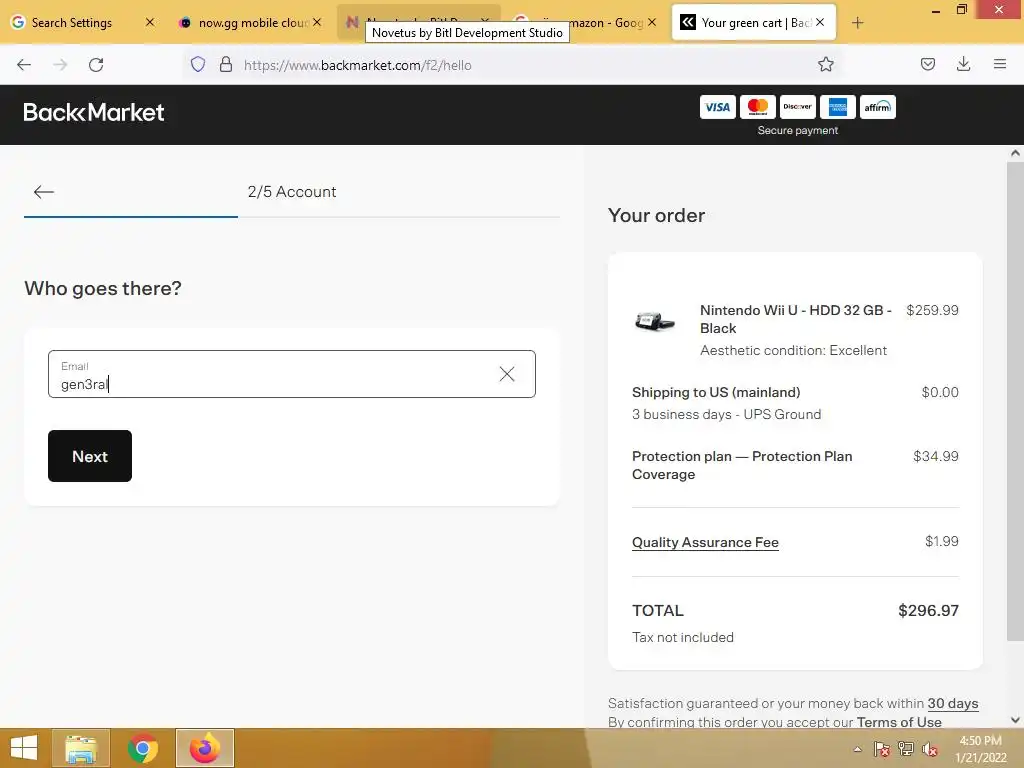Close the now.gg mobile cloud tab
The height and width of the screenshot is (768, 1024).
(x=317, y=22)
